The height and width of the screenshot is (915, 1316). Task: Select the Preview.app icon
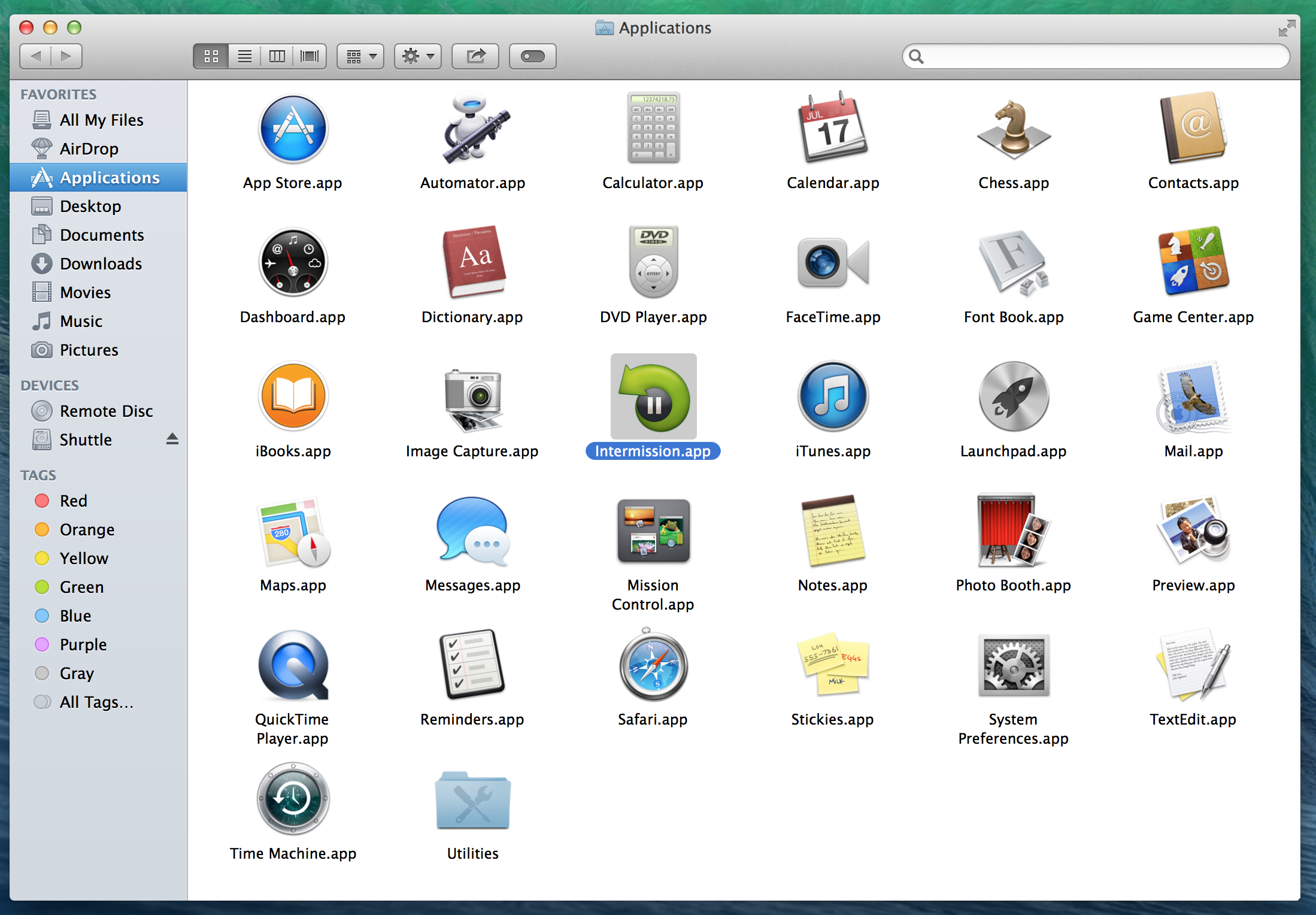(x=1193, y=531)
